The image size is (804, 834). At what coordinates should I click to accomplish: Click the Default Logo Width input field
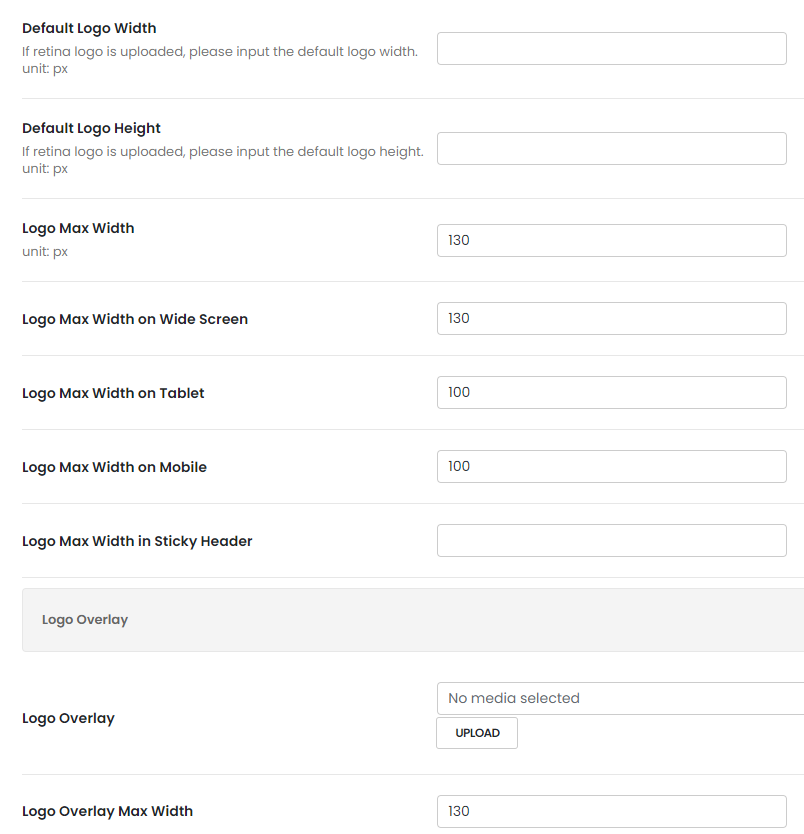[x=611, y=48]
